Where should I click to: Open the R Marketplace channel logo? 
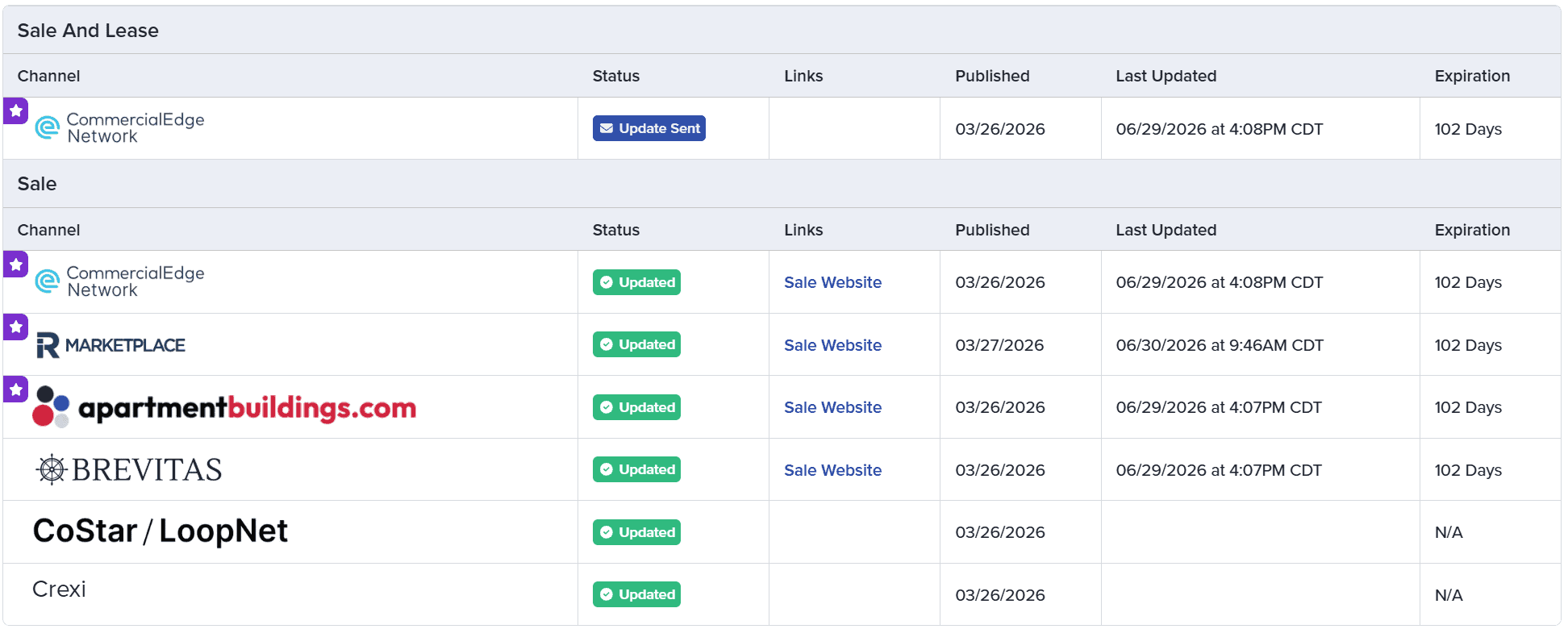111,345
